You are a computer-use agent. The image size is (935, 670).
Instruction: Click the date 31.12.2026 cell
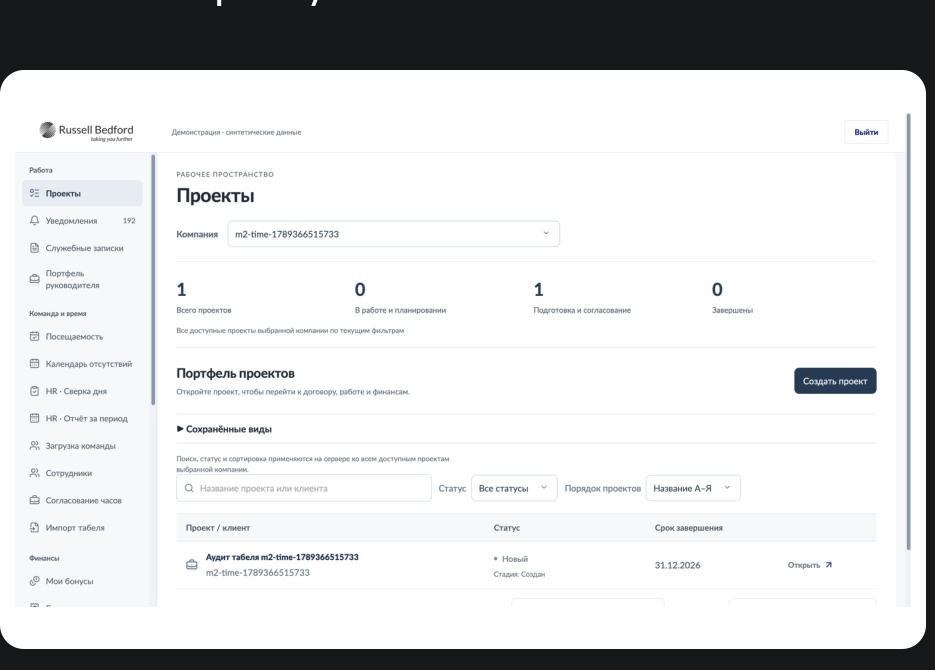pos(677,565)
